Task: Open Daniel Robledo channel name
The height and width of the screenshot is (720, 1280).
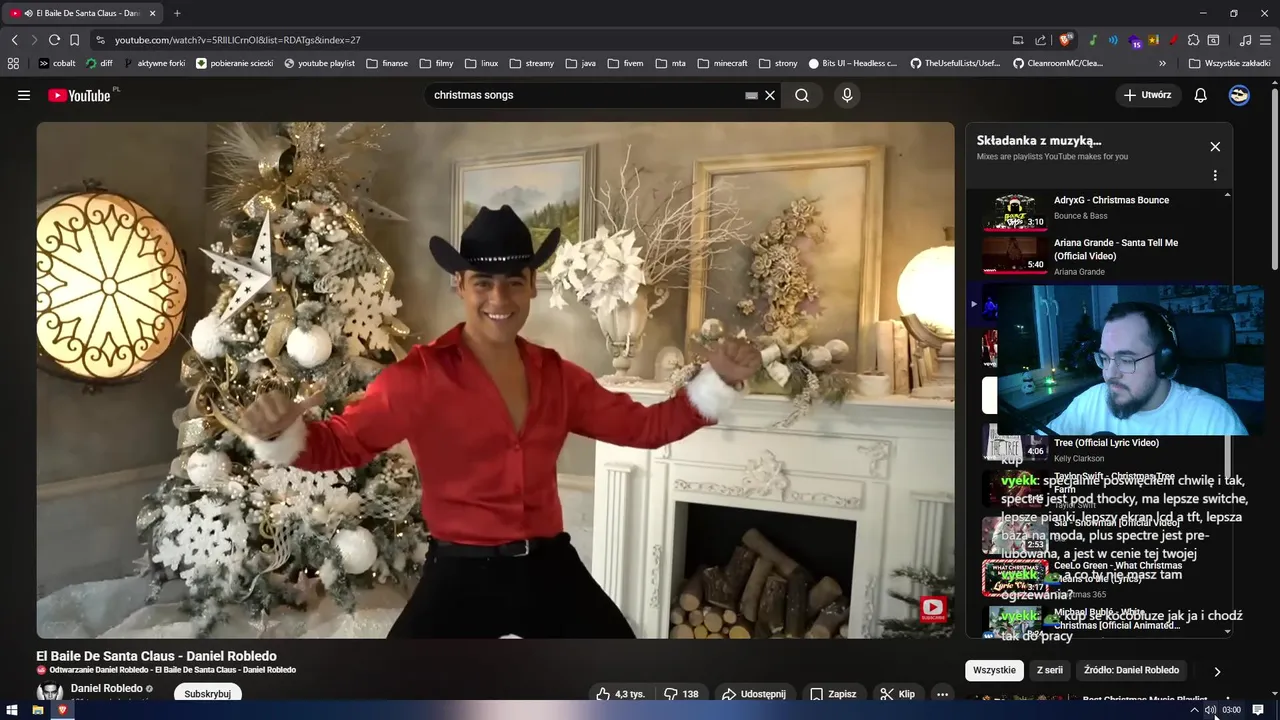Action: pos(106,688)
